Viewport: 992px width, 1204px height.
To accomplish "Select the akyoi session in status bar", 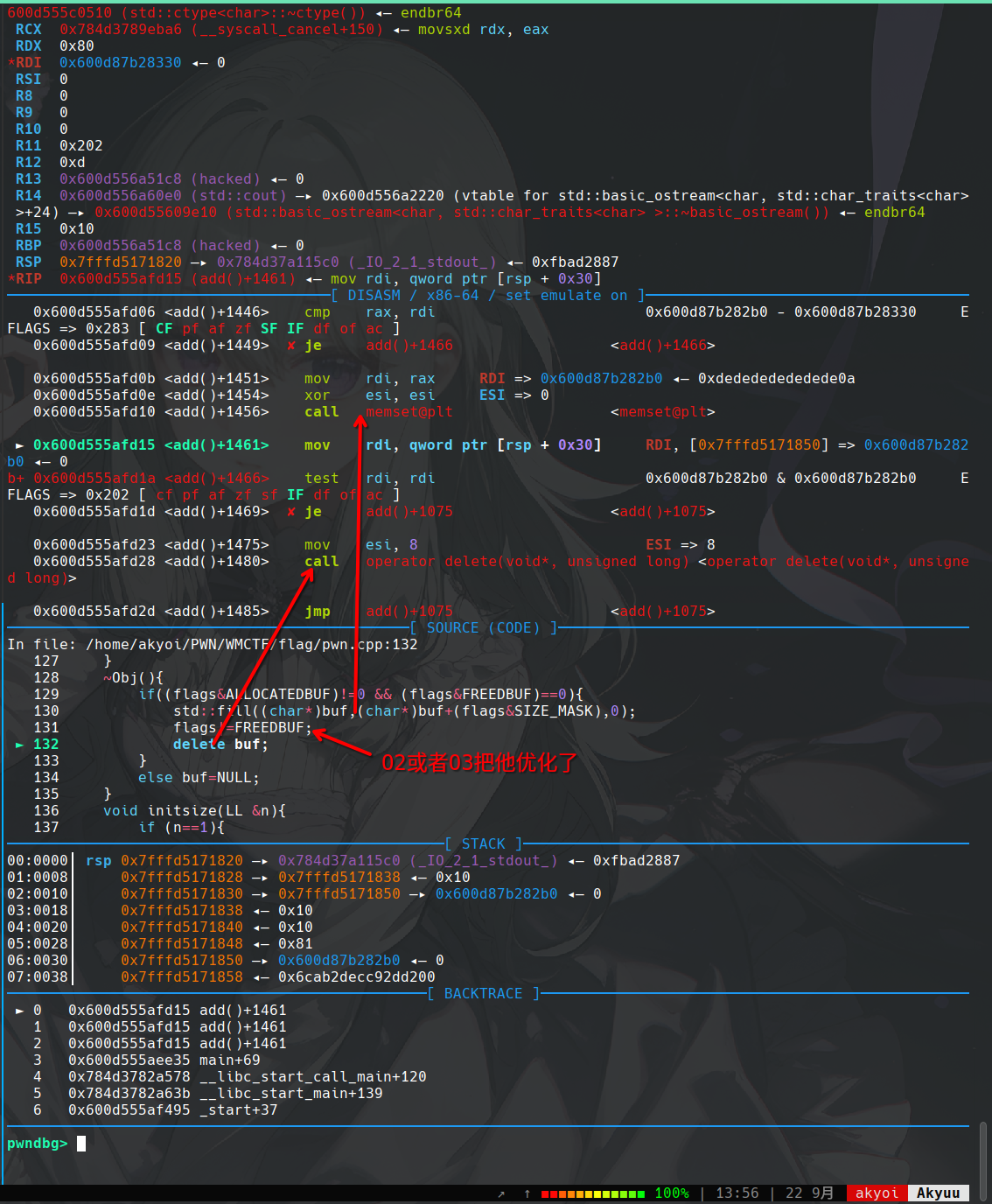I will [877, 1193].
